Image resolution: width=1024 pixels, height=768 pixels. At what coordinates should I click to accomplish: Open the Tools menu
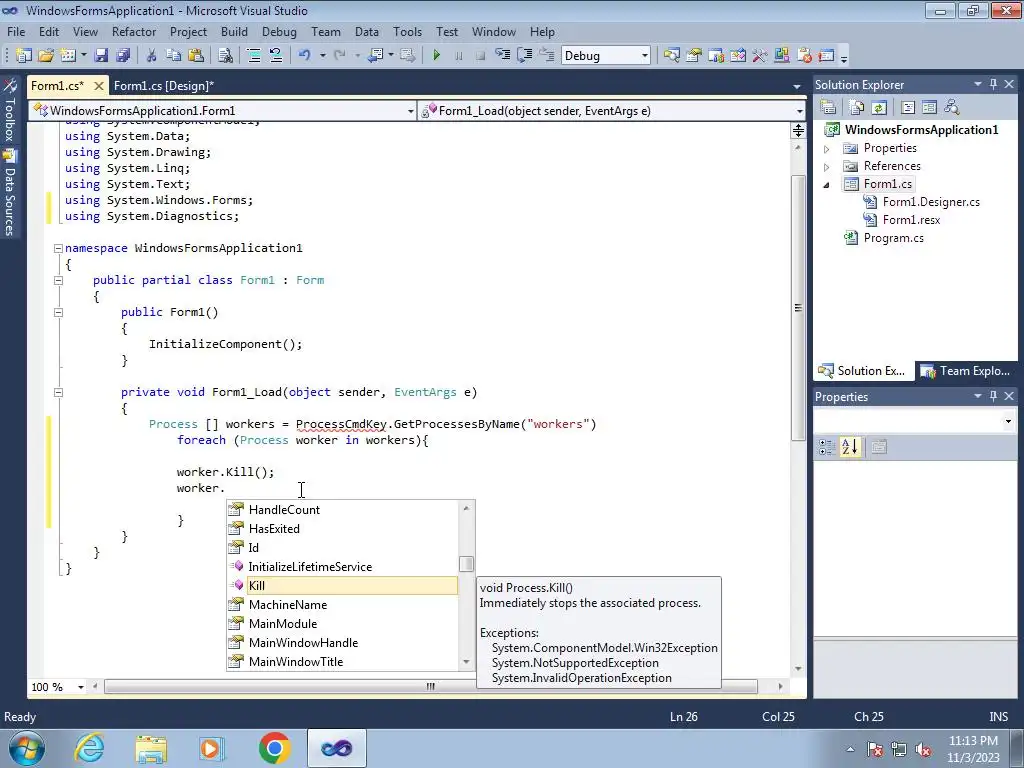[x=407, y=31]
